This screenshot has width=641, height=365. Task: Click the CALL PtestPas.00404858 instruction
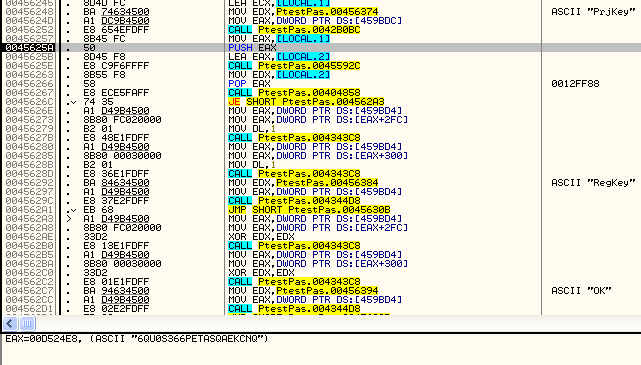294,93
